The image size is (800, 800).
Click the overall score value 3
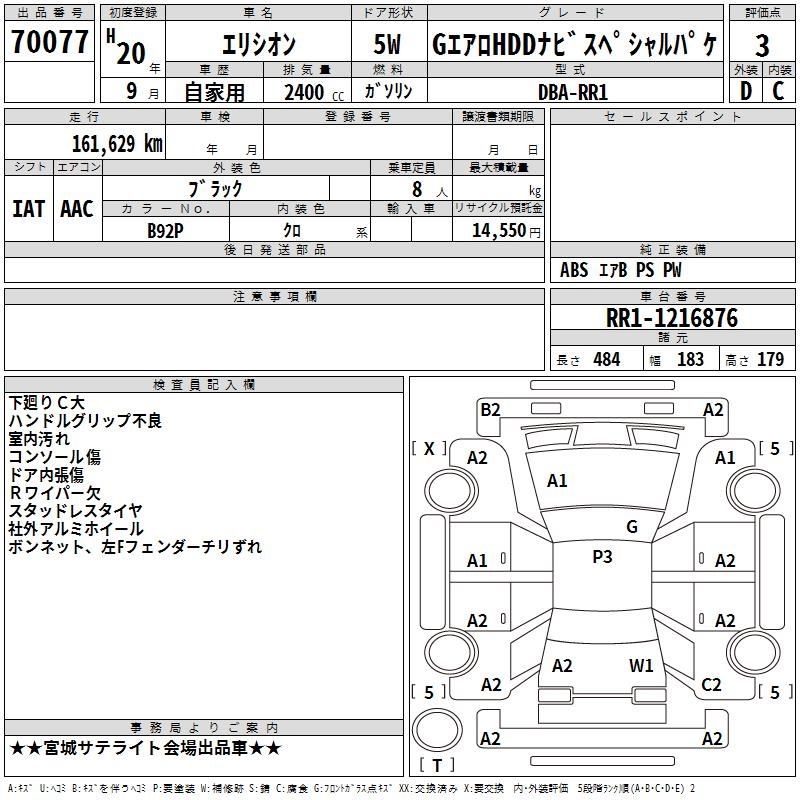click(x=762, y=45)
